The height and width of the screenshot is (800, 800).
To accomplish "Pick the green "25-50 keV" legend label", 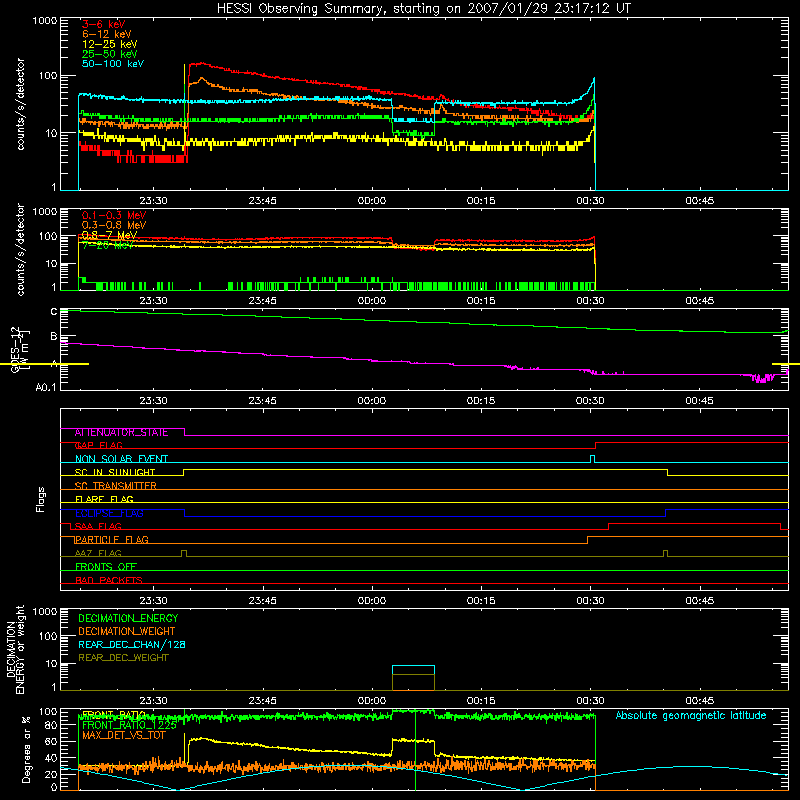I will [110, 54].
